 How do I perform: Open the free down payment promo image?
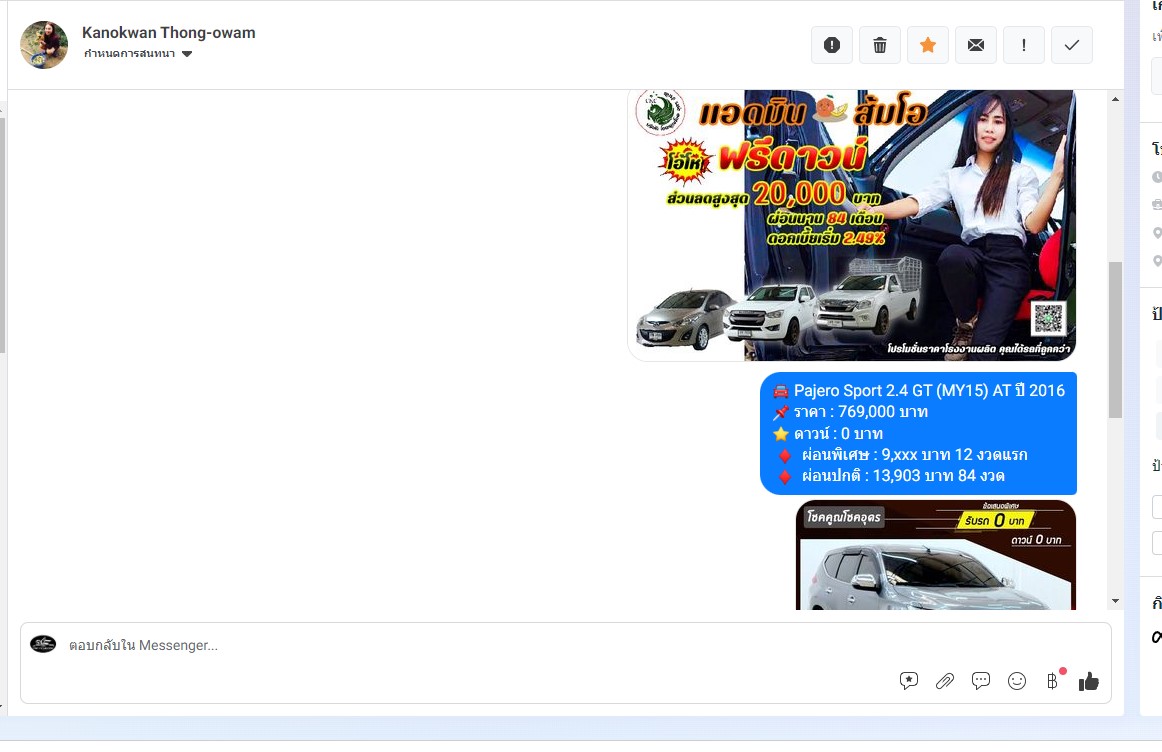point(851,225)
